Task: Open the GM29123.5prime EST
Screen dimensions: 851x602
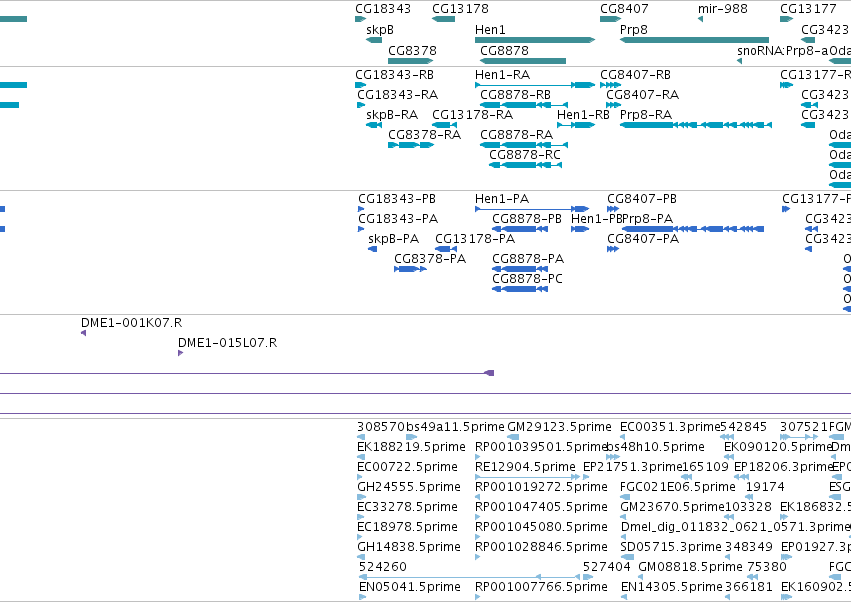Action: coord(559,427)
